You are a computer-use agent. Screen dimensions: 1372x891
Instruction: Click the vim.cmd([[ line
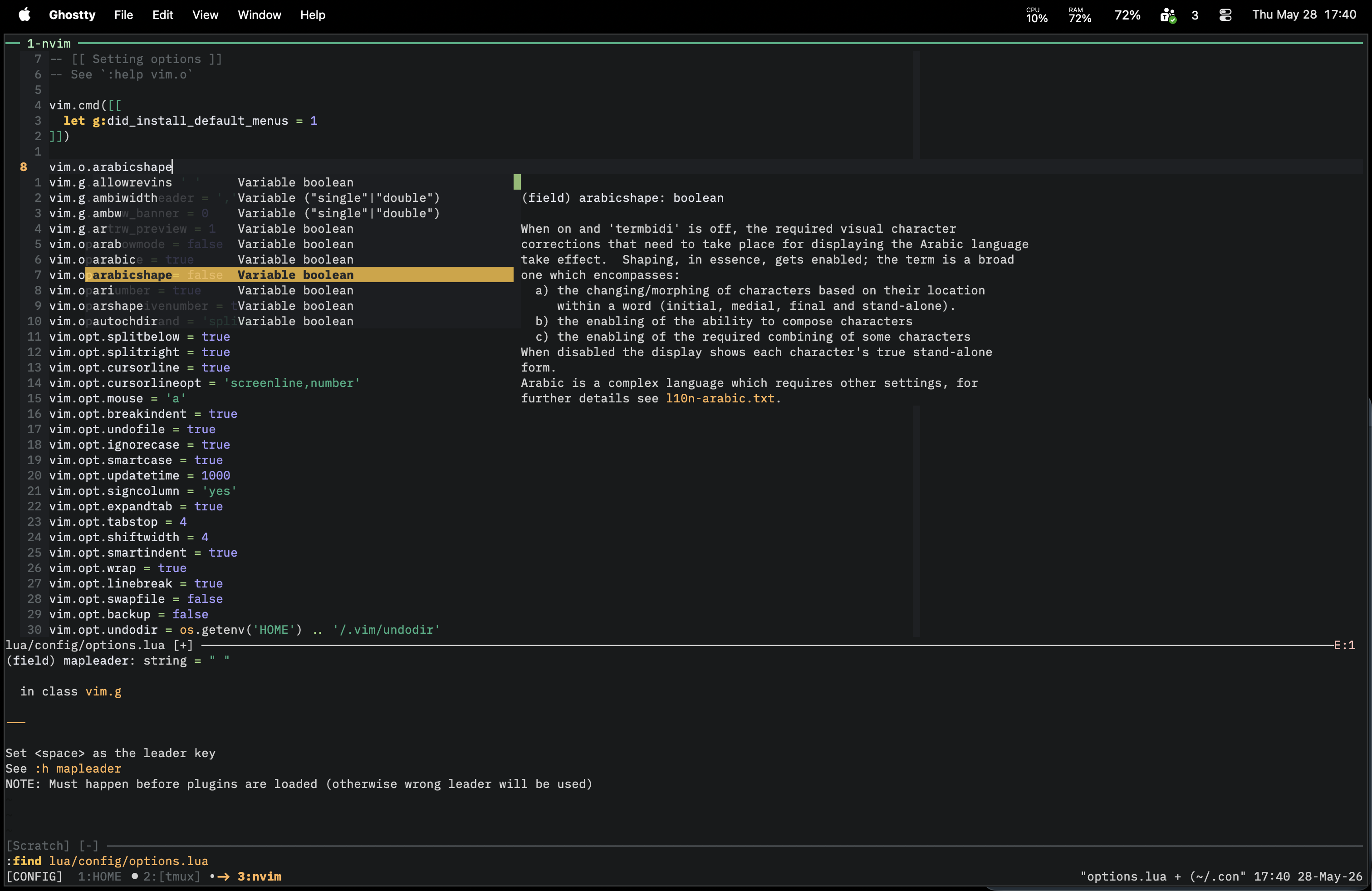(x=85, y=105)
